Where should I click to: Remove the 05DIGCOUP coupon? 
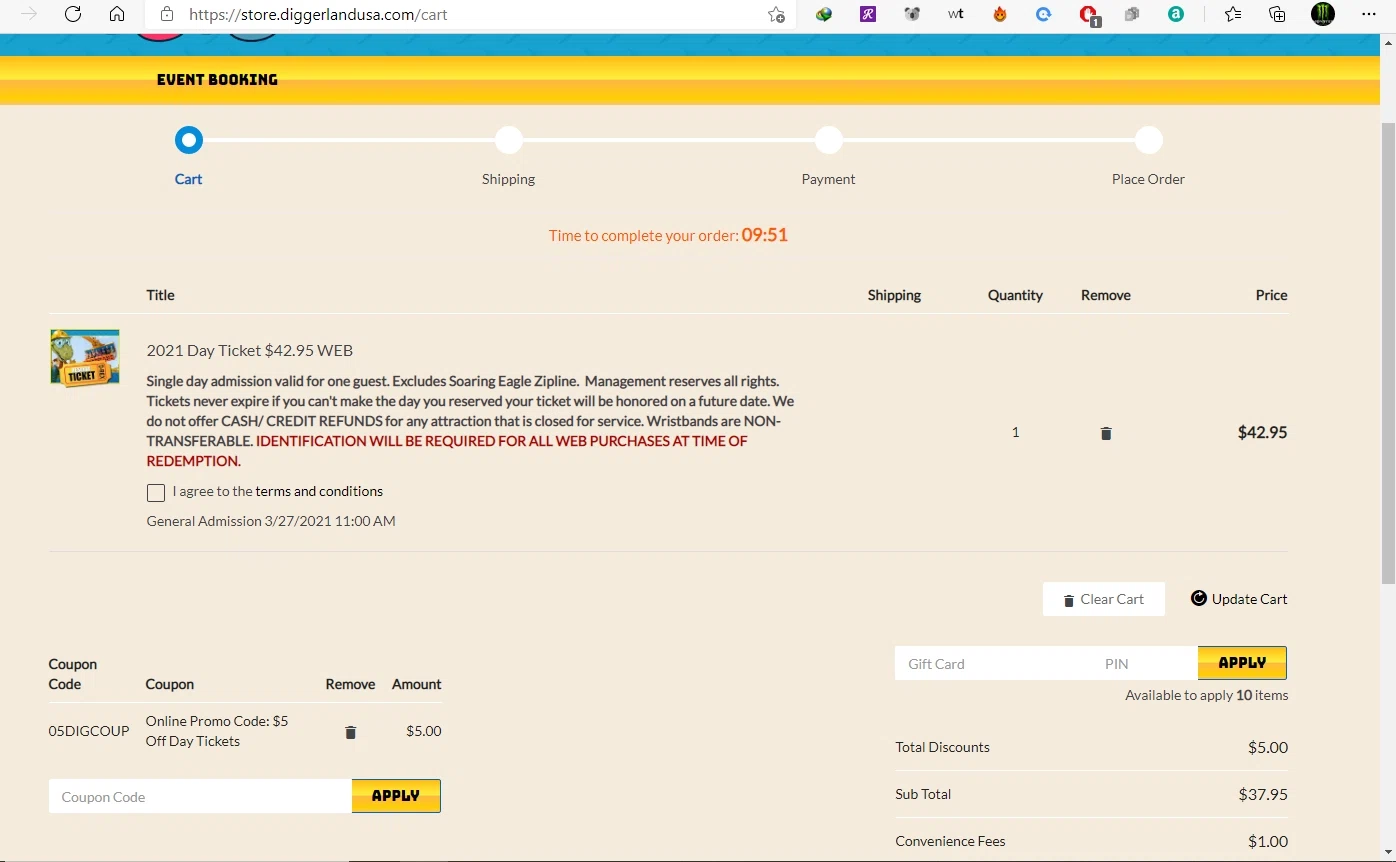click(x=350, y=733)
